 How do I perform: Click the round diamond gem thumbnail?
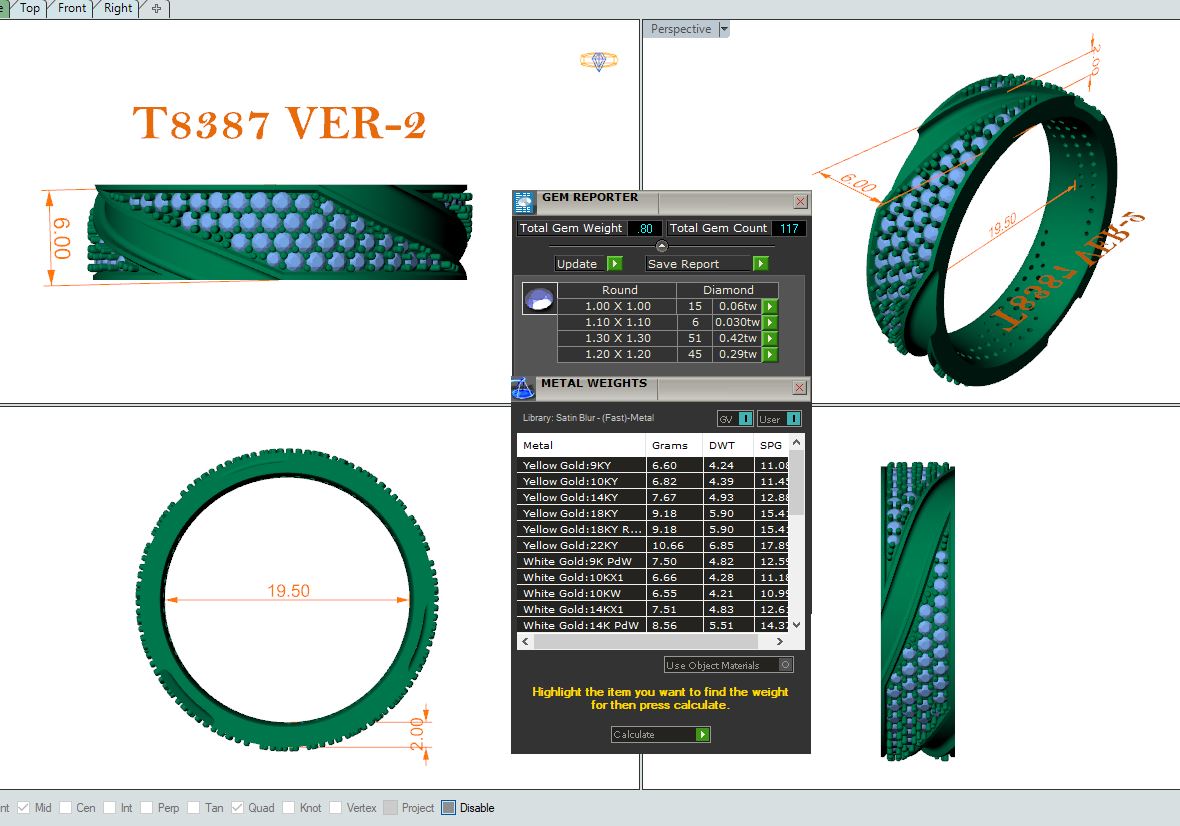(x=540, y=299)
